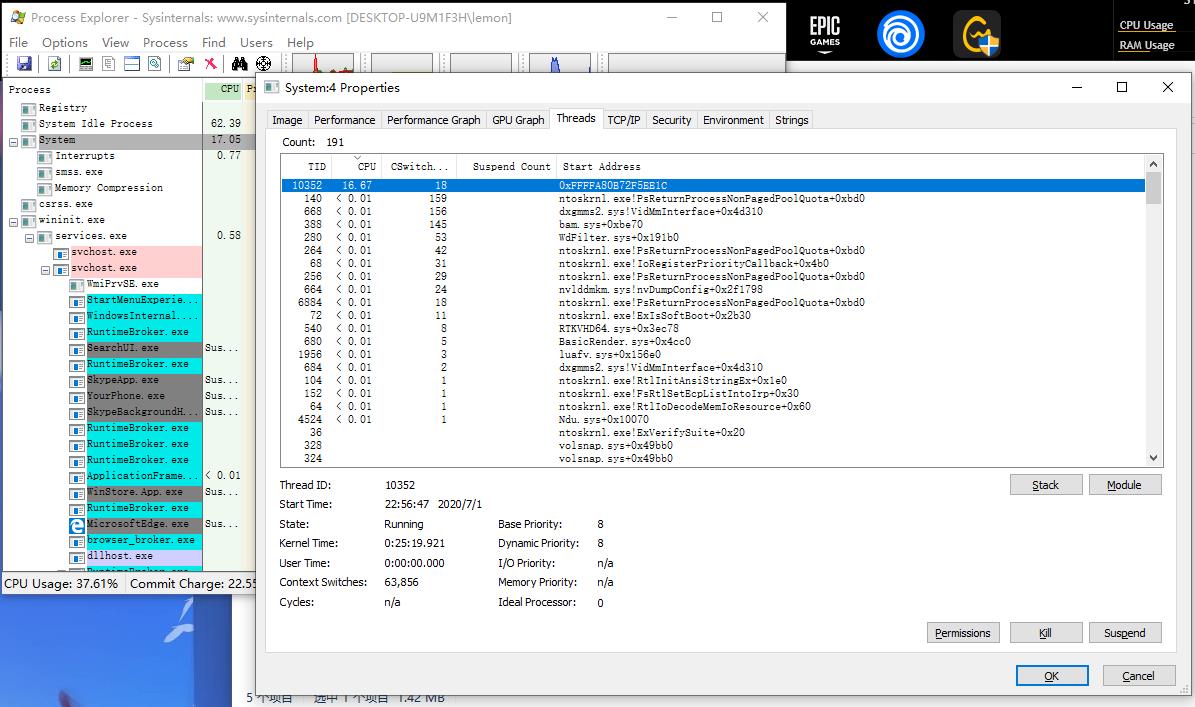Open the View menu
1195x707 pixels.
(x=115, y=43)
